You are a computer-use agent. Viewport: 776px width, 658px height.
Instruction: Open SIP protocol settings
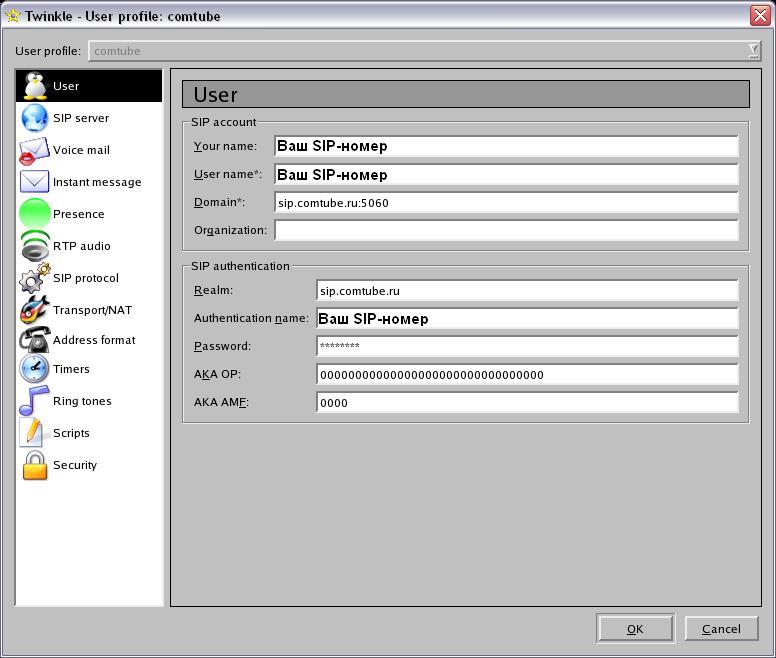point(89,278)
